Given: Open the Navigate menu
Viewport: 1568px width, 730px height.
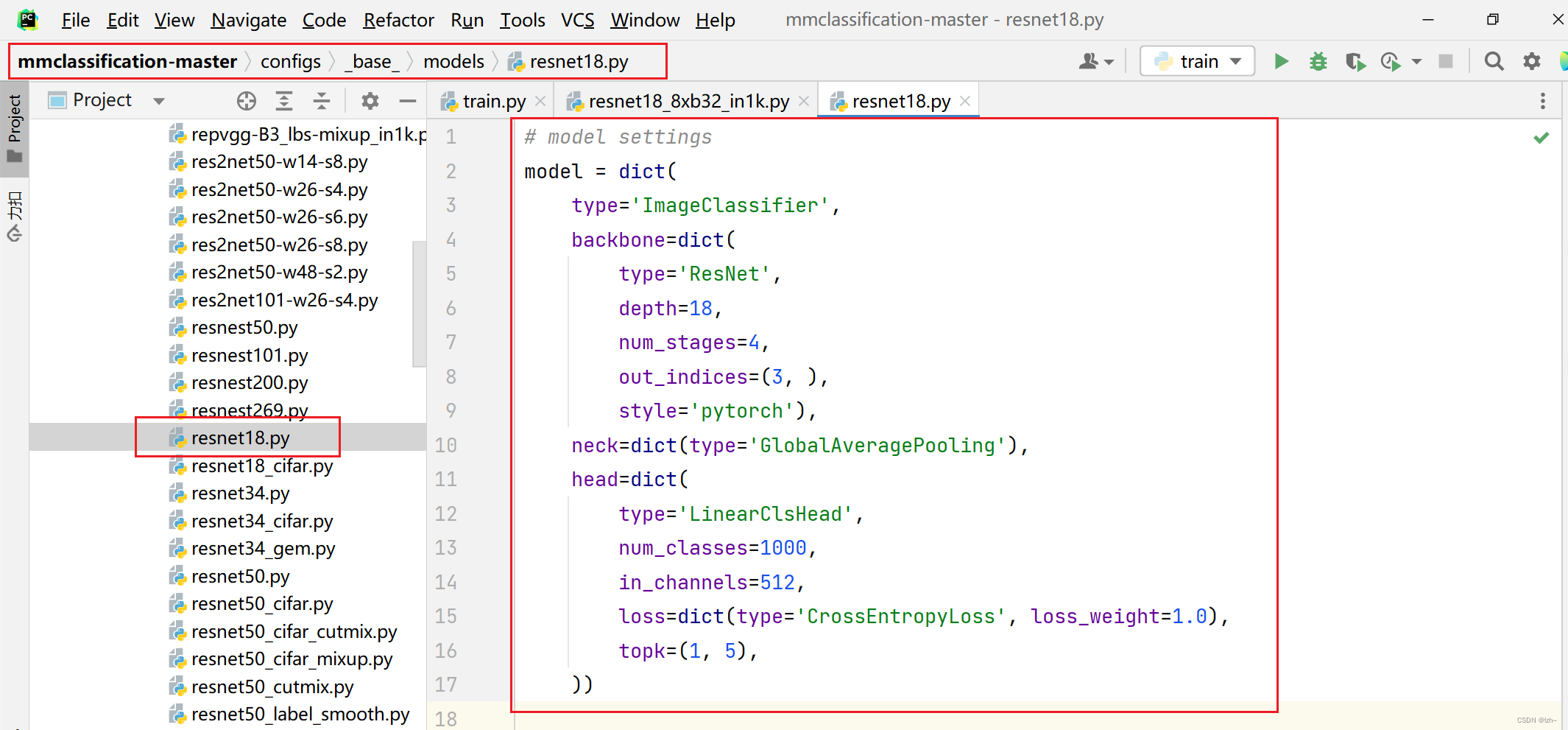Looking at the screenshot, I should tap(249, 20).
